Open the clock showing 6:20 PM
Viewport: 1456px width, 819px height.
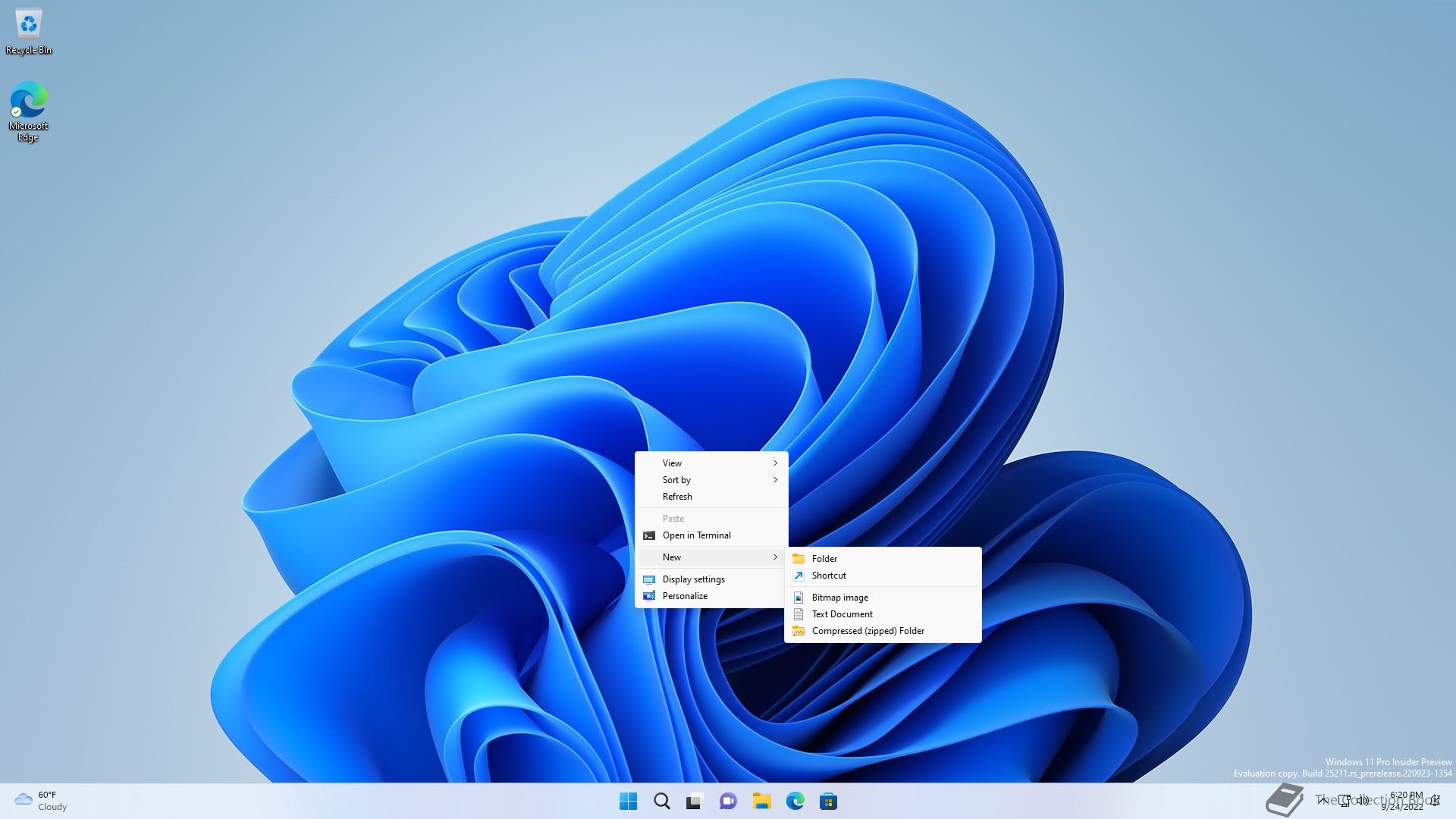click(x=1404, y=801)
